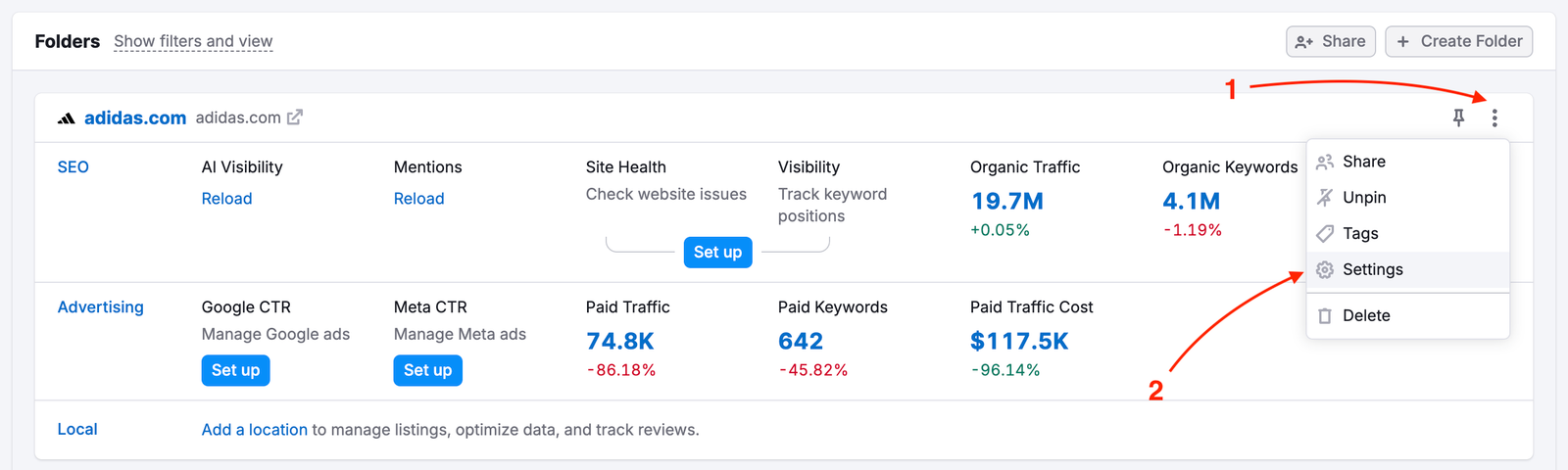Click the Create Folder button

click(x=1458, y=41)
